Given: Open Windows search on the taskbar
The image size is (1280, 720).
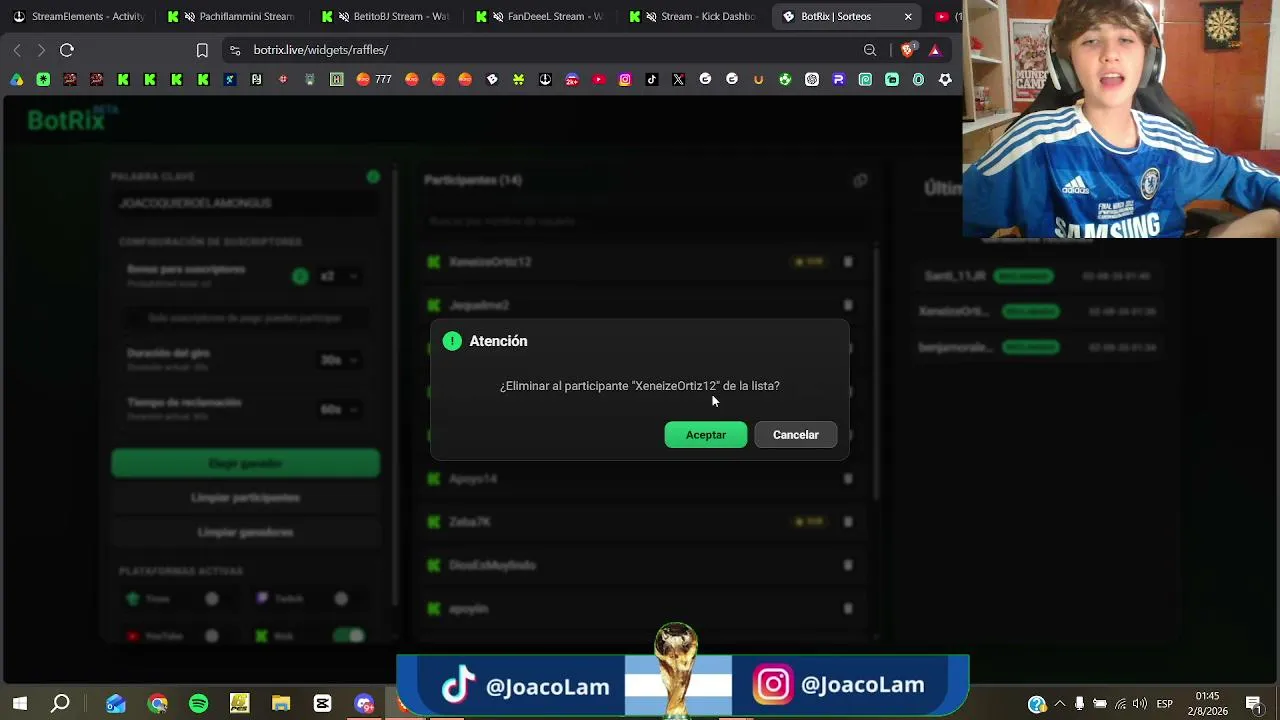Looking at the screenshot, I should 61,704.
